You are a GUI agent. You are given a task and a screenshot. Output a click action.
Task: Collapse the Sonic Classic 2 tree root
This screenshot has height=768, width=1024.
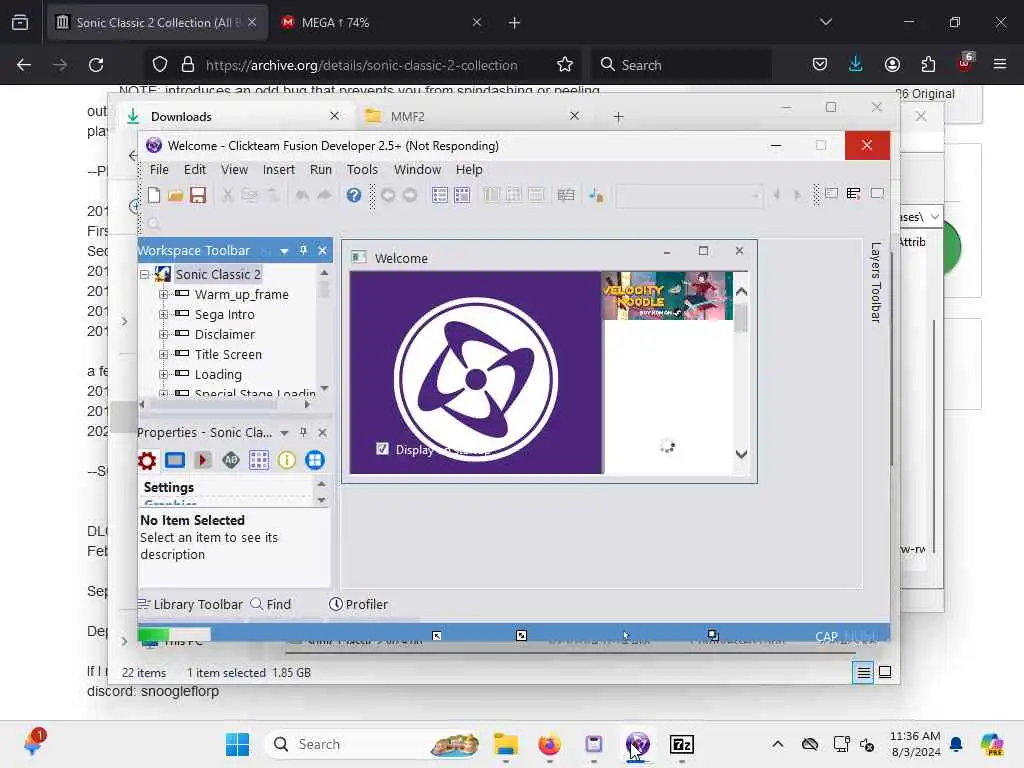[145, 274]
